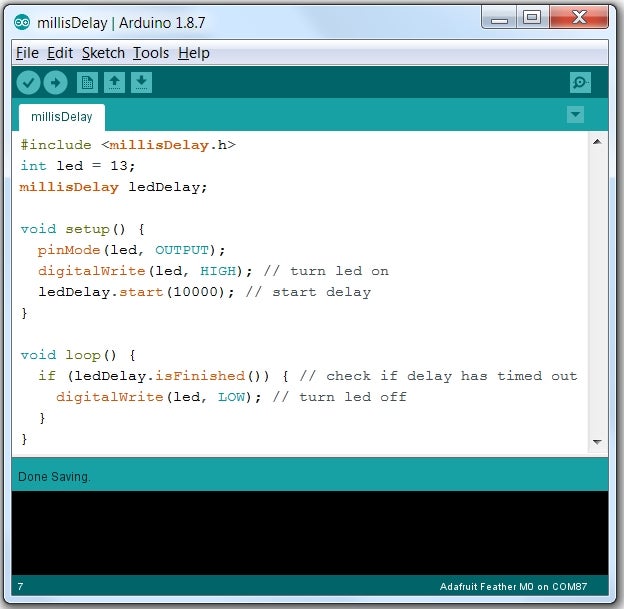Maximize the Arduino window
This screenshot has height=609, width=624.
point(532,18)
